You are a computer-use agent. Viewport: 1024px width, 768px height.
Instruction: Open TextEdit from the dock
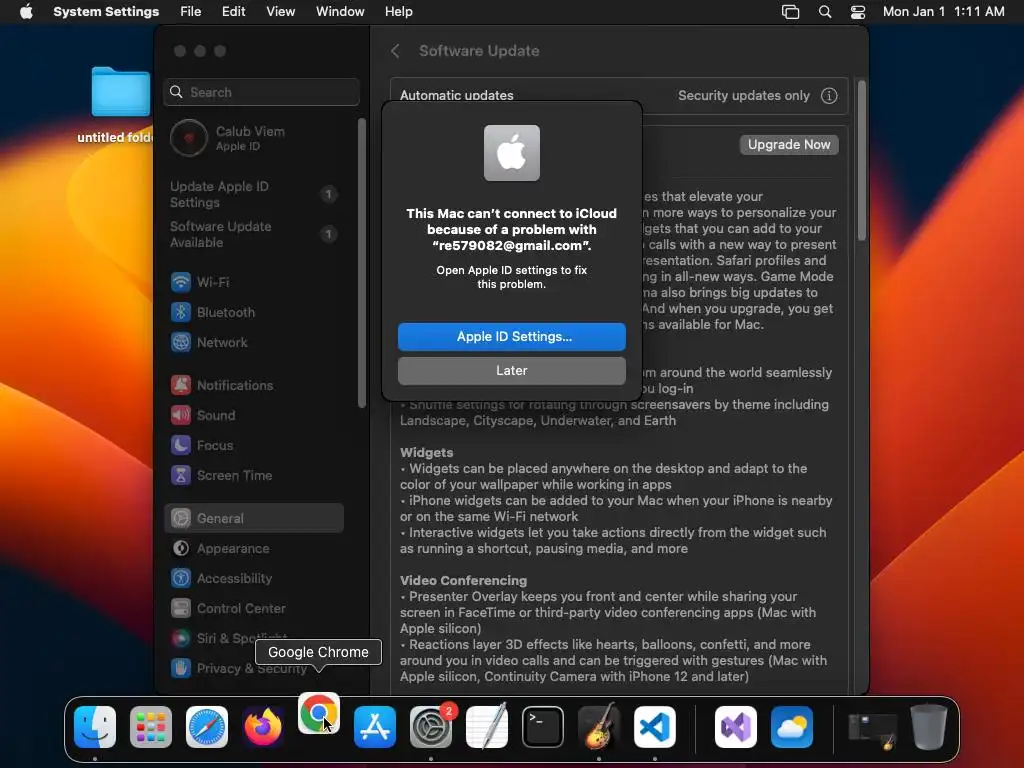click(487, 726)
